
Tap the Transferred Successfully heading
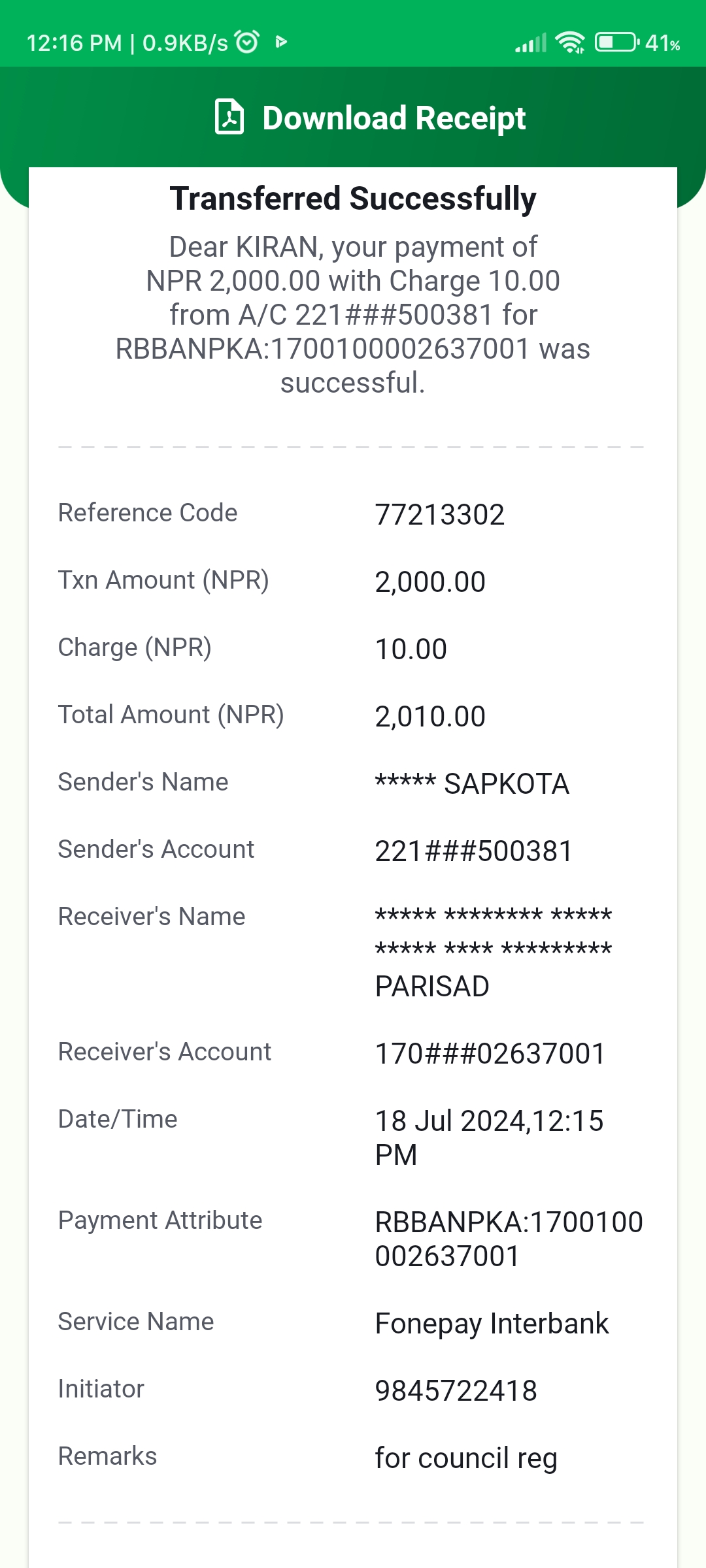353,199
